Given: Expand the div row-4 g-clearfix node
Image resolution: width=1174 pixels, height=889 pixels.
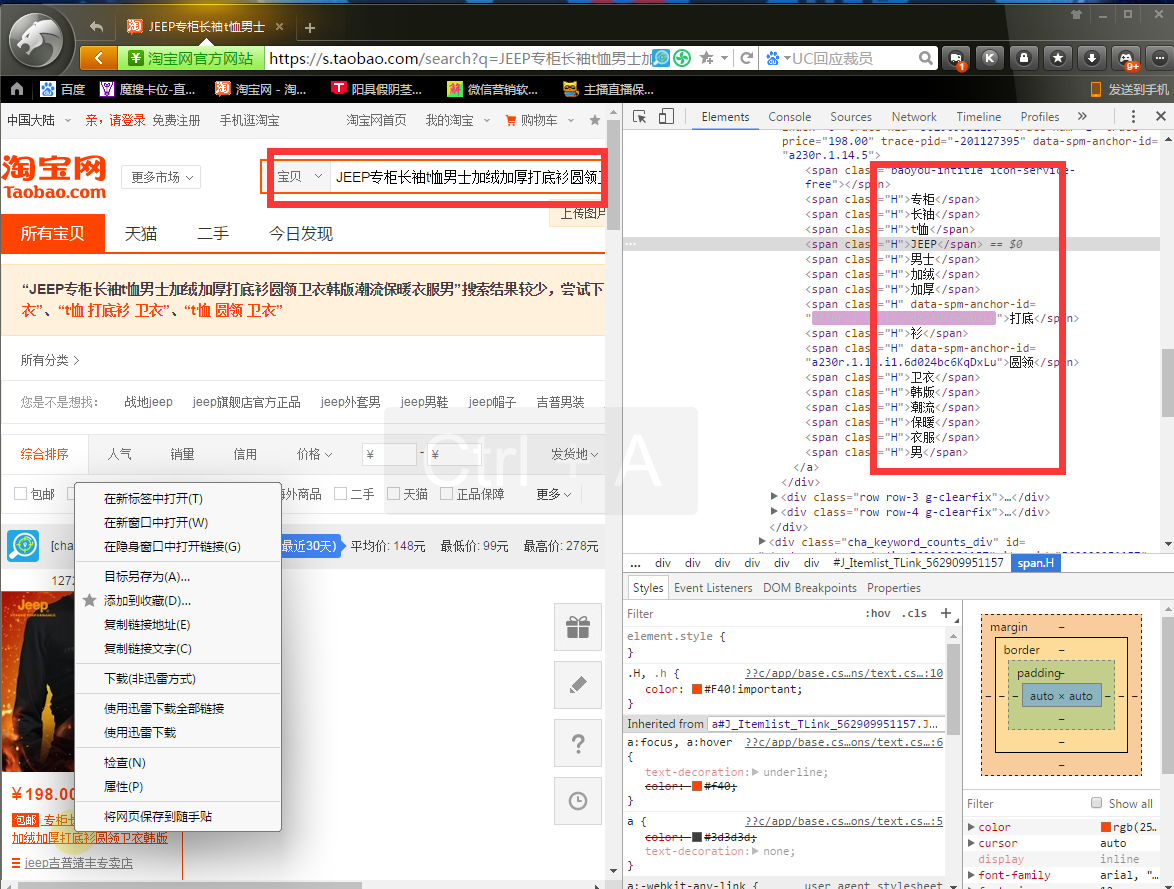Looking at the screenshot, I should click(773, 512).
